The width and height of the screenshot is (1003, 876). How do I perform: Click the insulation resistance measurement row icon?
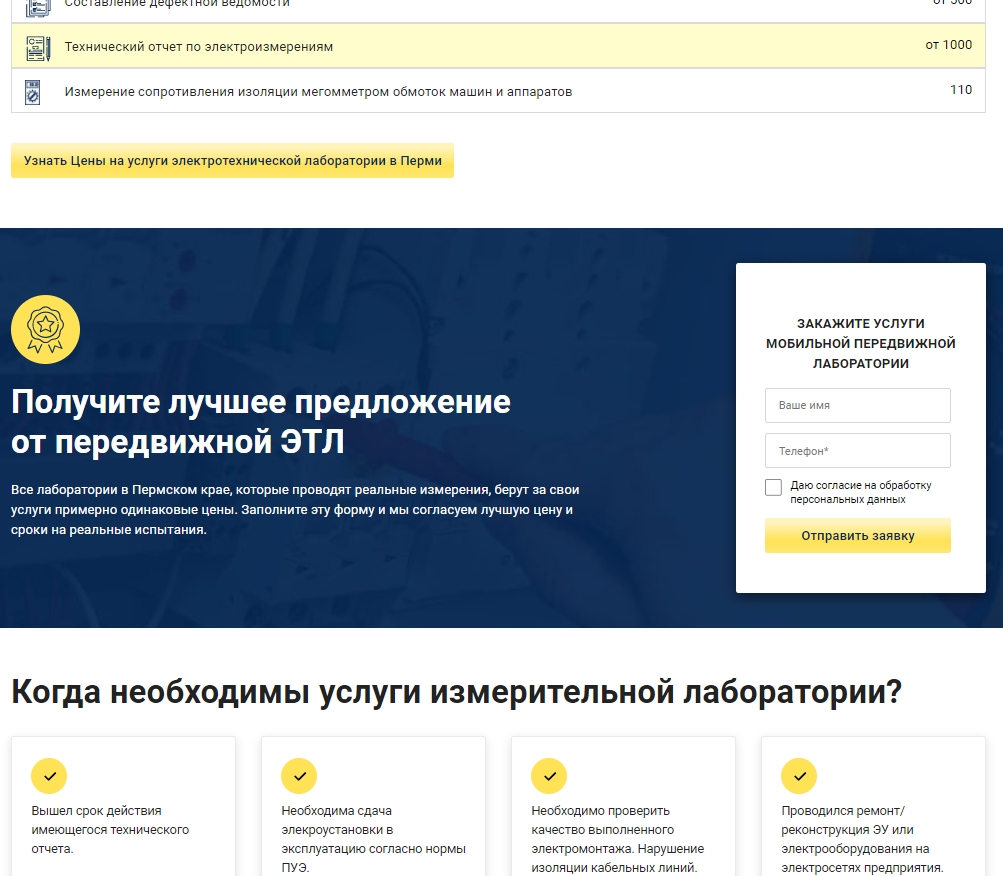[33, 92]
